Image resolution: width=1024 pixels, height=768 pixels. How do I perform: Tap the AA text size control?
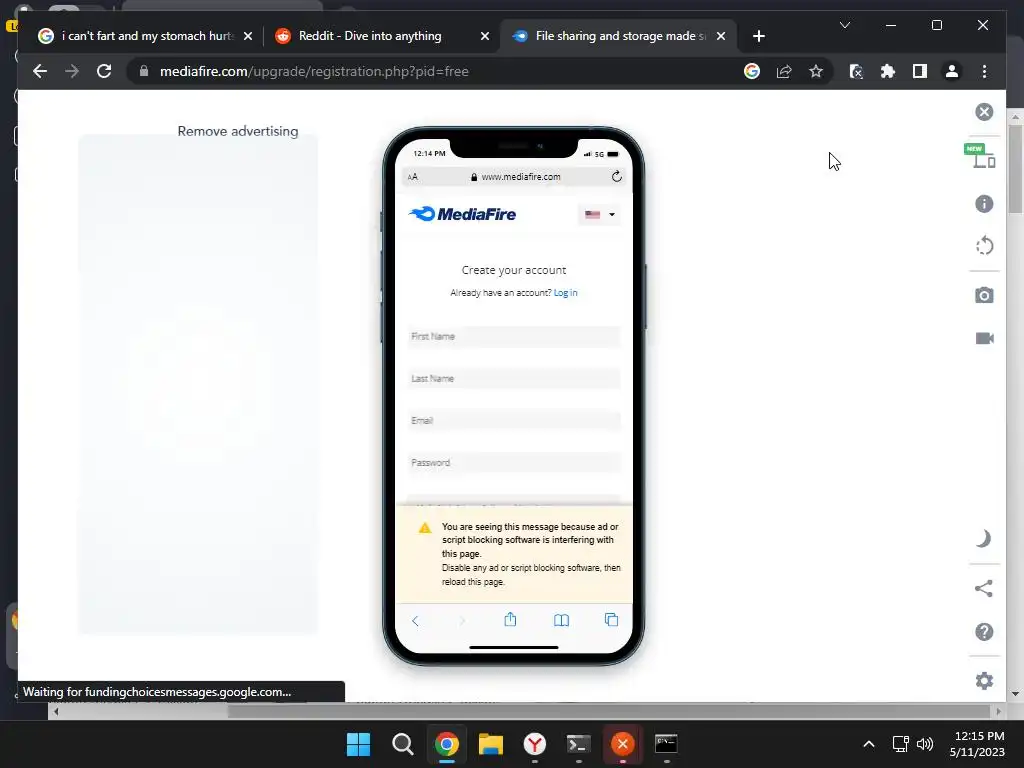[412, 176]
